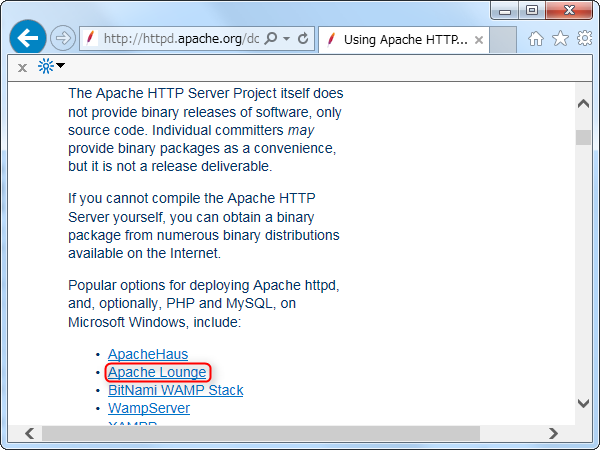Click the search magnifier in address bar
This screenshot has width=600, height=450.
pos(271,38)
